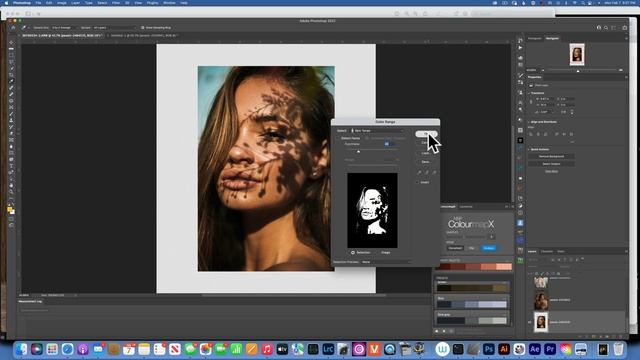
Task: Click the Document button in ColourmapX
Action: 455,248
